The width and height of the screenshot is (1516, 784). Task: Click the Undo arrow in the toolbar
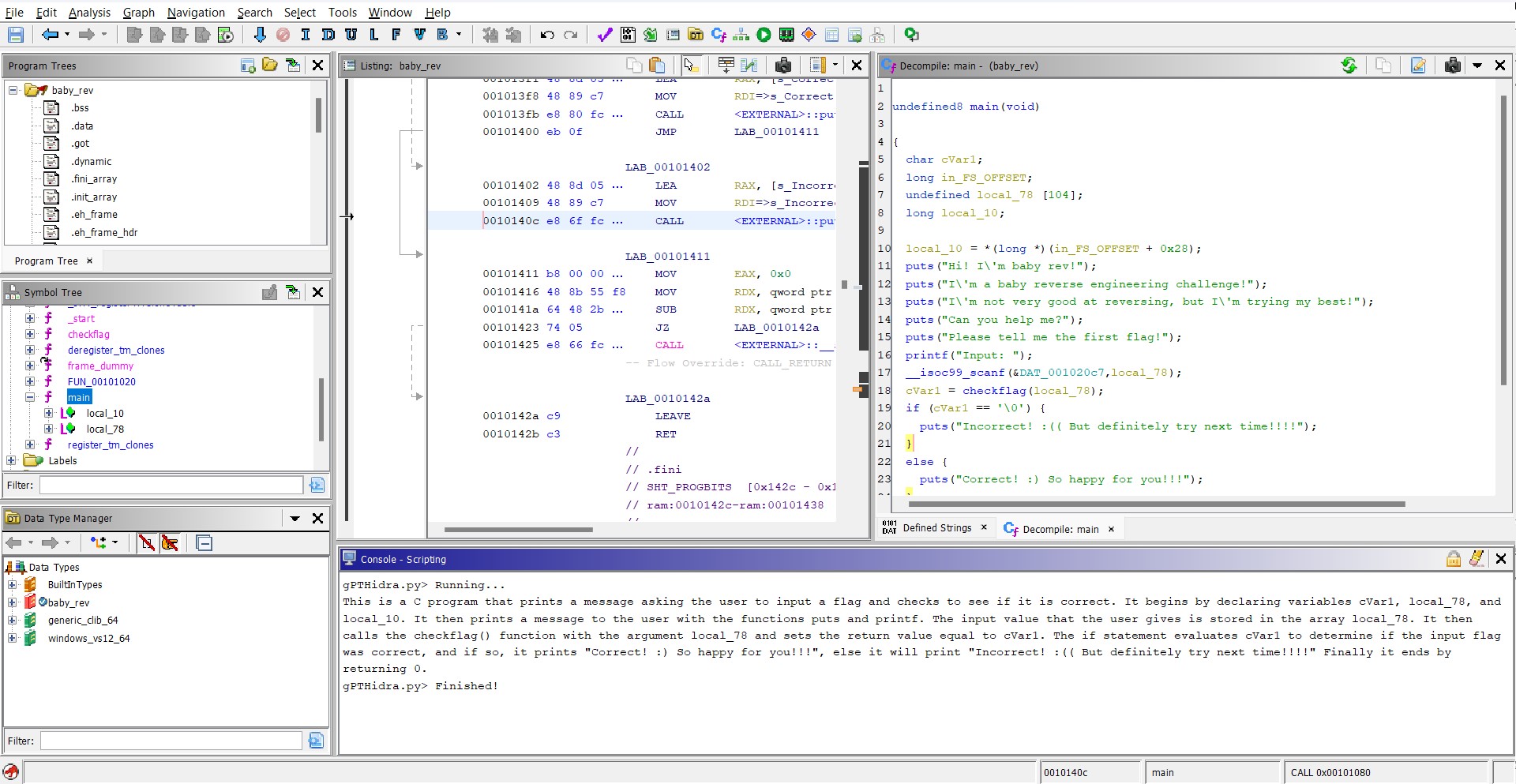coord(546,35)
